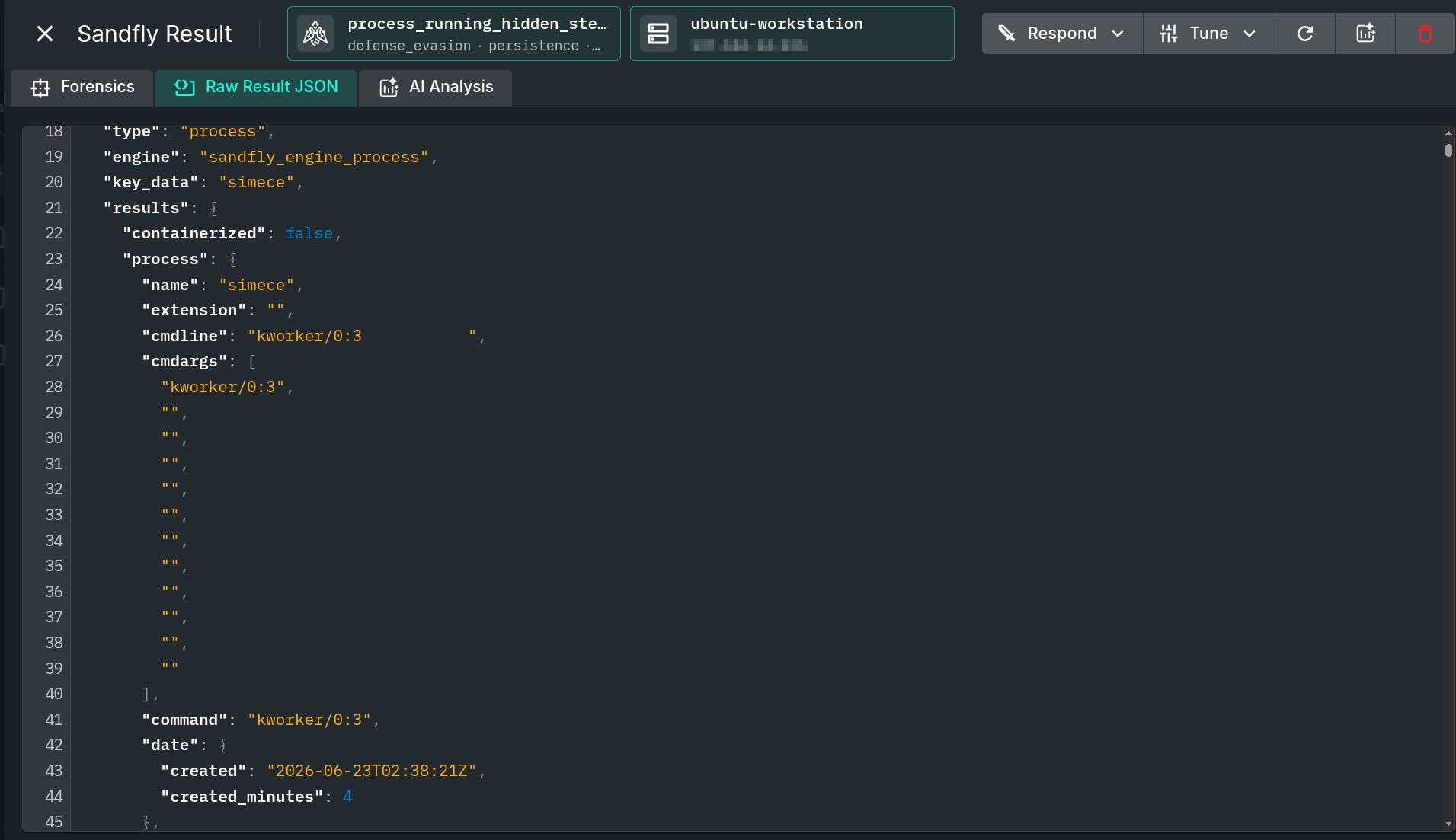Click the AI Analysis tab icon

389,88
